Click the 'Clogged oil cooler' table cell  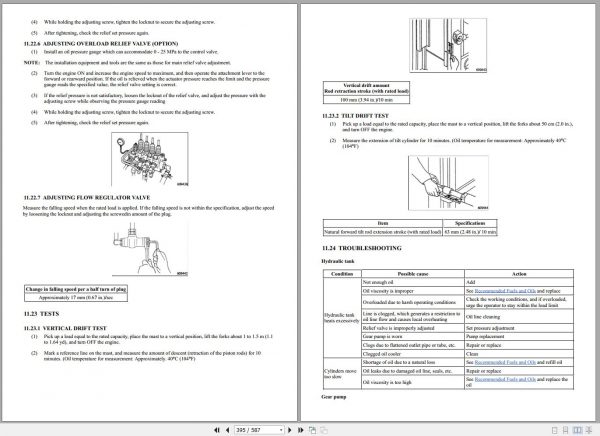pyautogui.click(x=413, y=354)
